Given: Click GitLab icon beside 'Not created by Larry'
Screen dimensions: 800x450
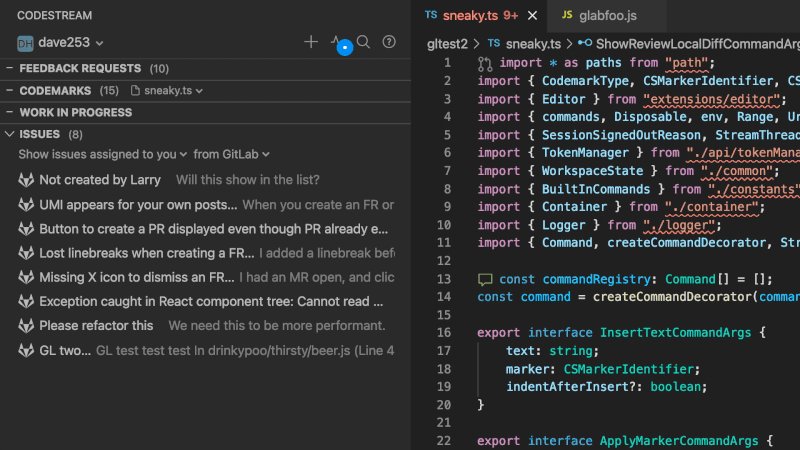Looking at the screenshot, I should click(x=26, y=180).
